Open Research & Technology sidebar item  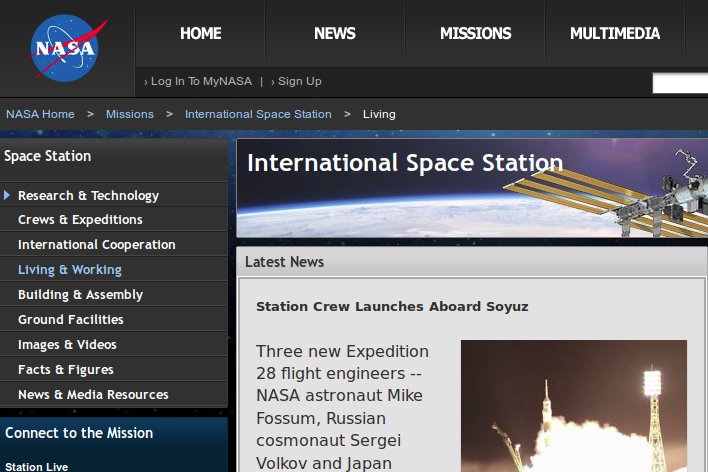(x=114, y=195)
